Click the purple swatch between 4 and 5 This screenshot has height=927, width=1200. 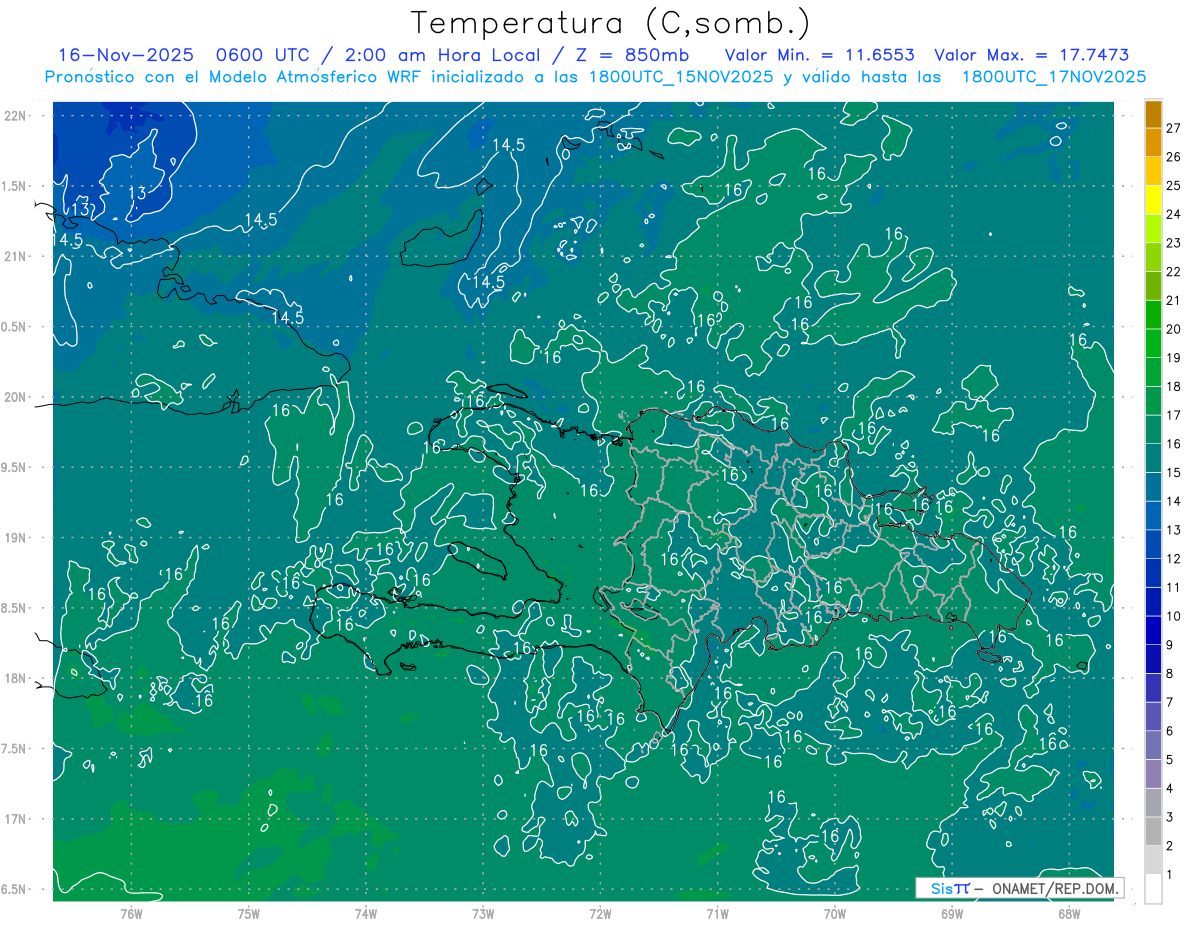[x=1154, y=774]
